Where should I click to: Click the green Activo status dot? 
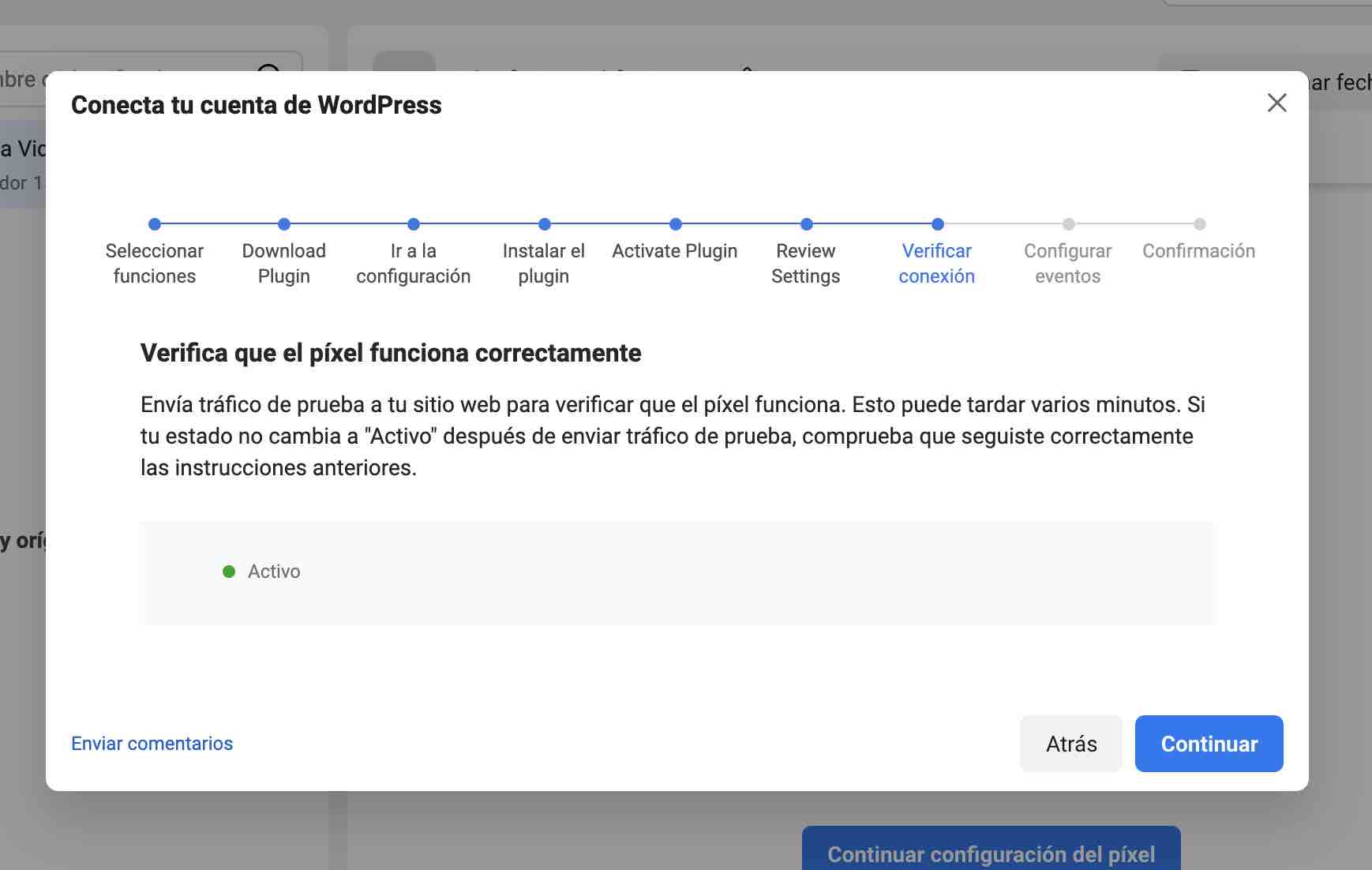tap(229, 572)
